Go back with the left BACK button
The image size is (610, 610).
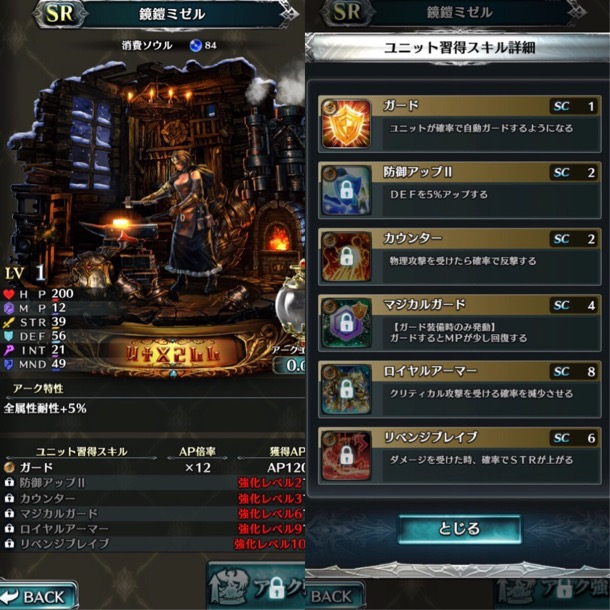pyautogui.click(x=38, y=596)
